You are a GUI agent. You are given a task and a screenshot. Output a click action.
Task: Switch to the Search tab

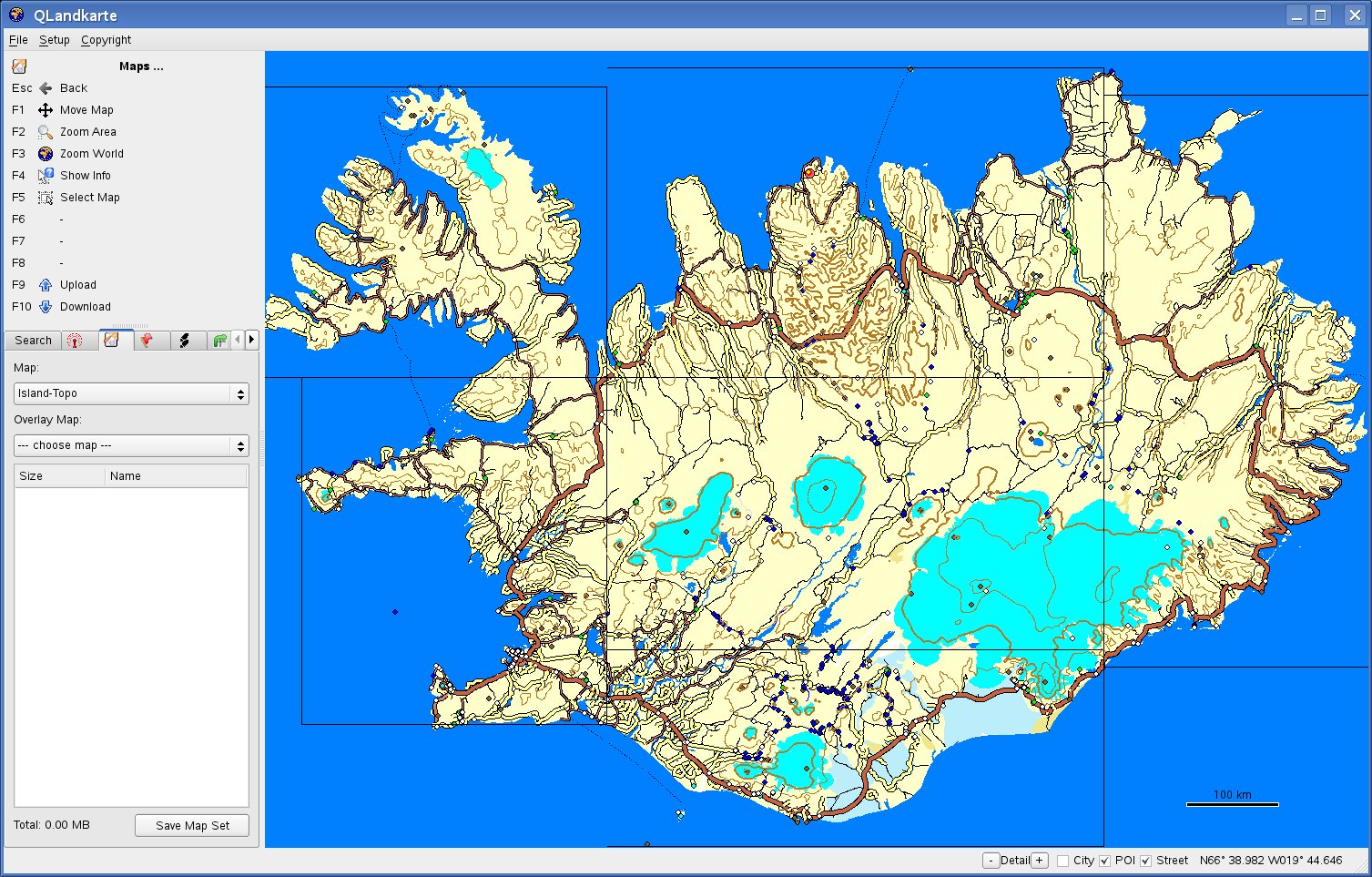[x=33, y=341]
